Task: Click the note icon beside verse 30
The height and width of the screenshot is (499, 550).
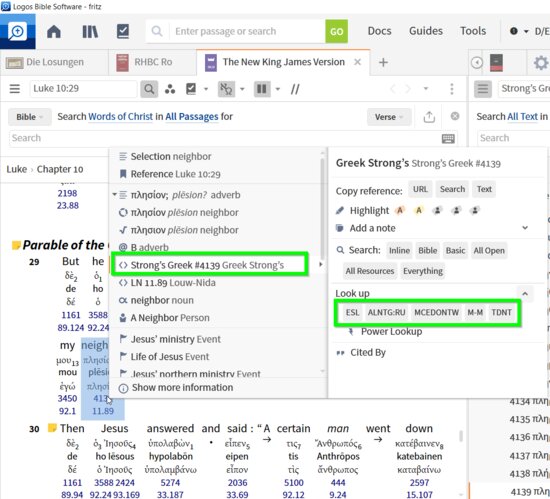Action: pos(52,428)
